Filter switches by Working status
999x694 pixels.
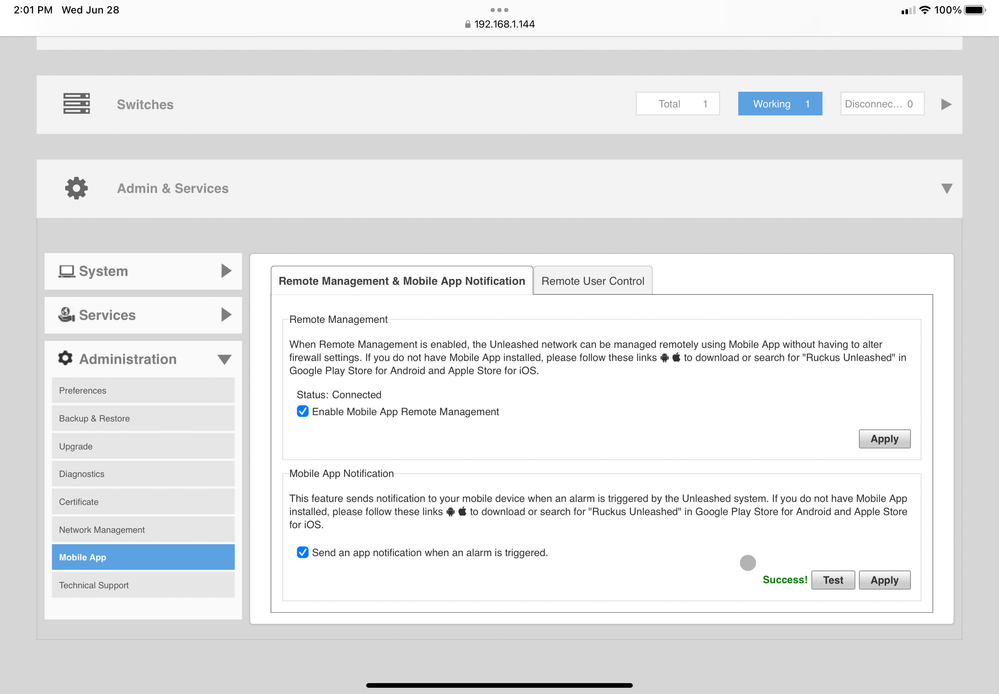pyautogui.click(x=780, y=104)
